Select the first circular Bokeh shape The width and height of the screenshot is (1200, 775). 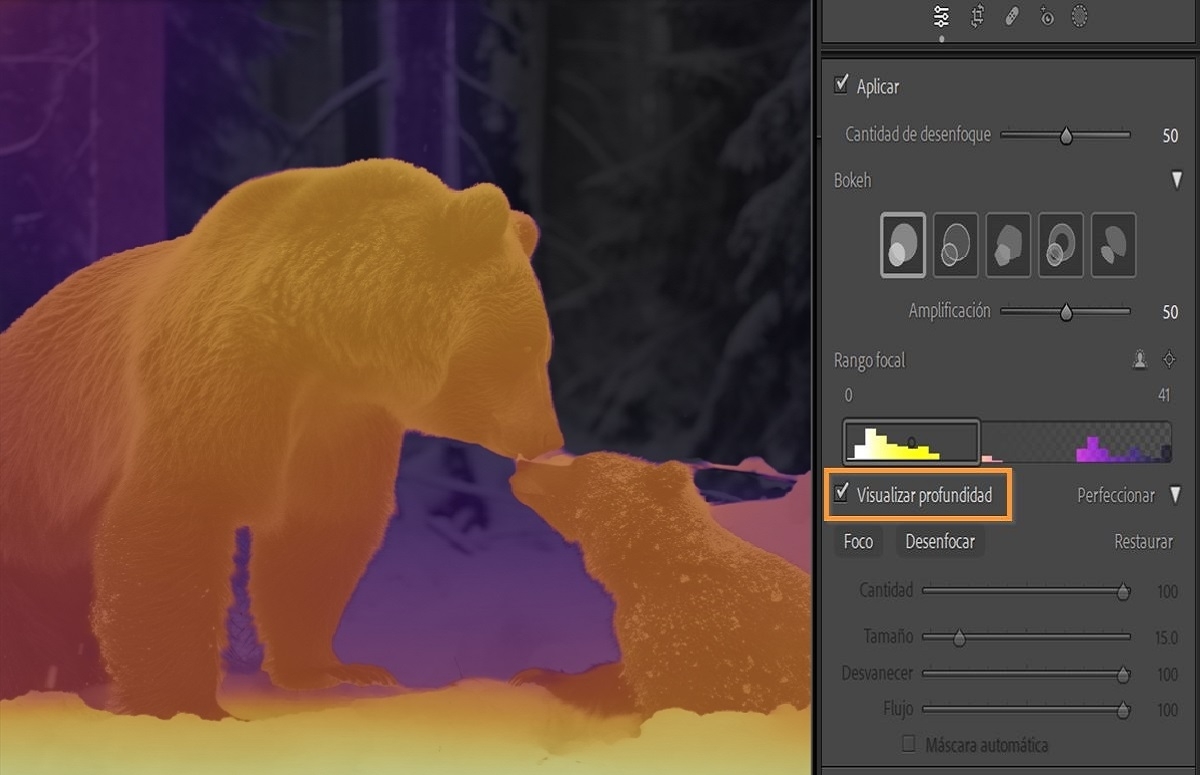(902, 244)
